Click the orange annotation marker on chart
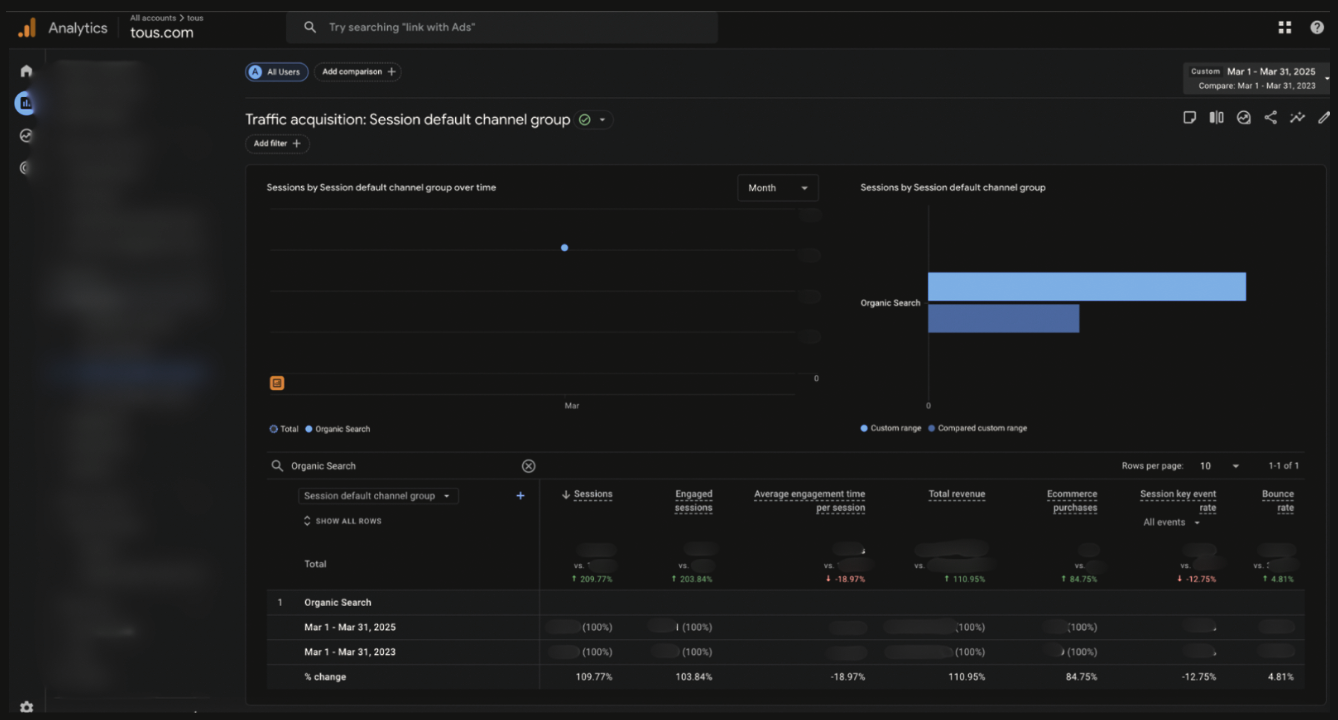Viewport: 1338px width, 720px height. click(x=277, y=383)
